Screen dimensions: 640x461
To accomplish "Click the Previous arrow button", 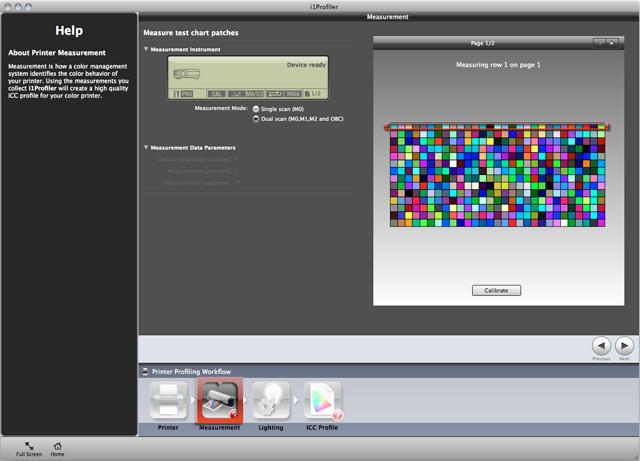I will 601,346.
